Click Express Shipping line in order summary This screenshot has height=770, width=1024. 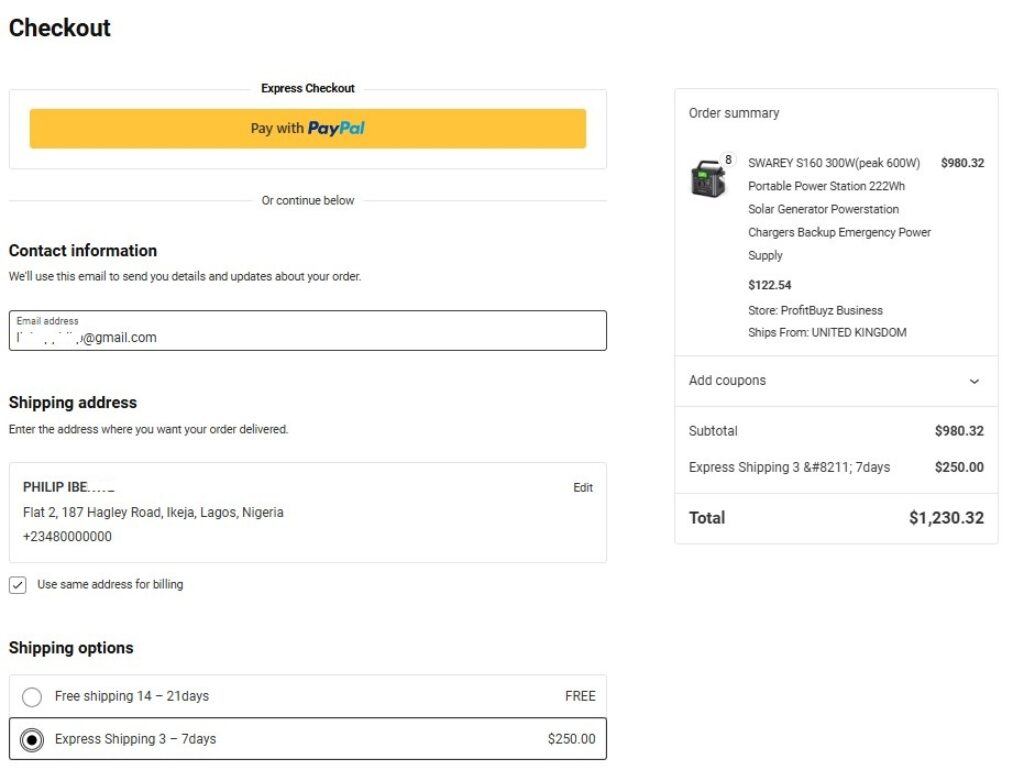[x=789, y=467]
